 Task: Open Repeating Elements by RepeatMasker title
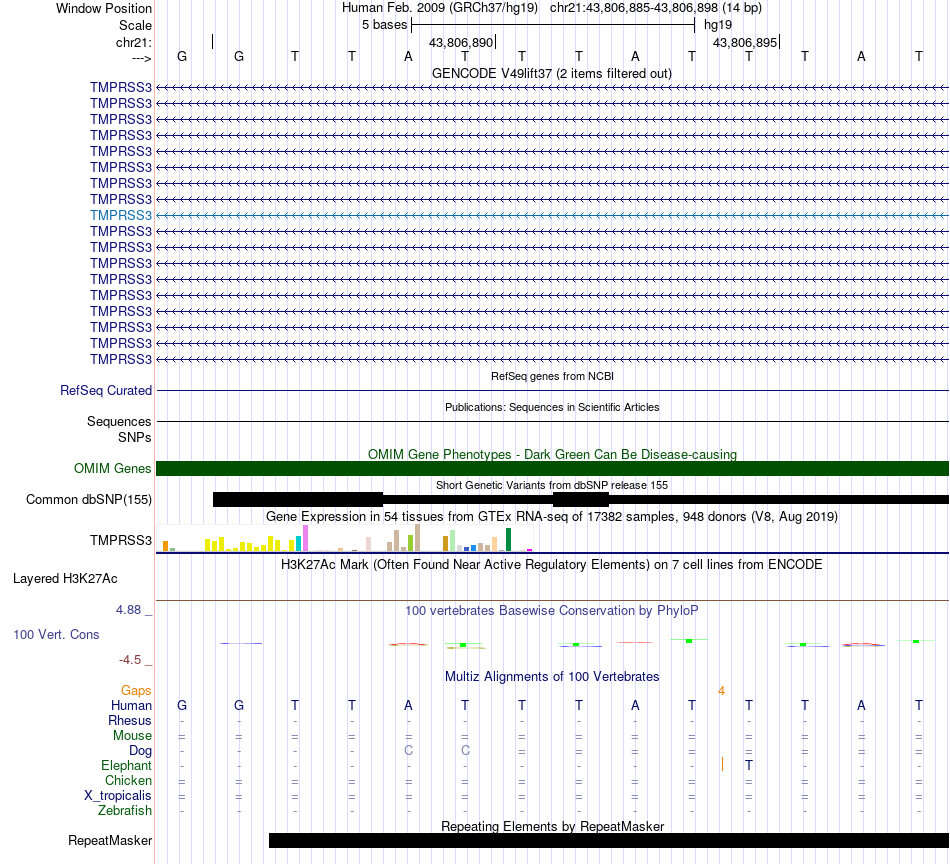pyautogui.click(x=552, y=826)
